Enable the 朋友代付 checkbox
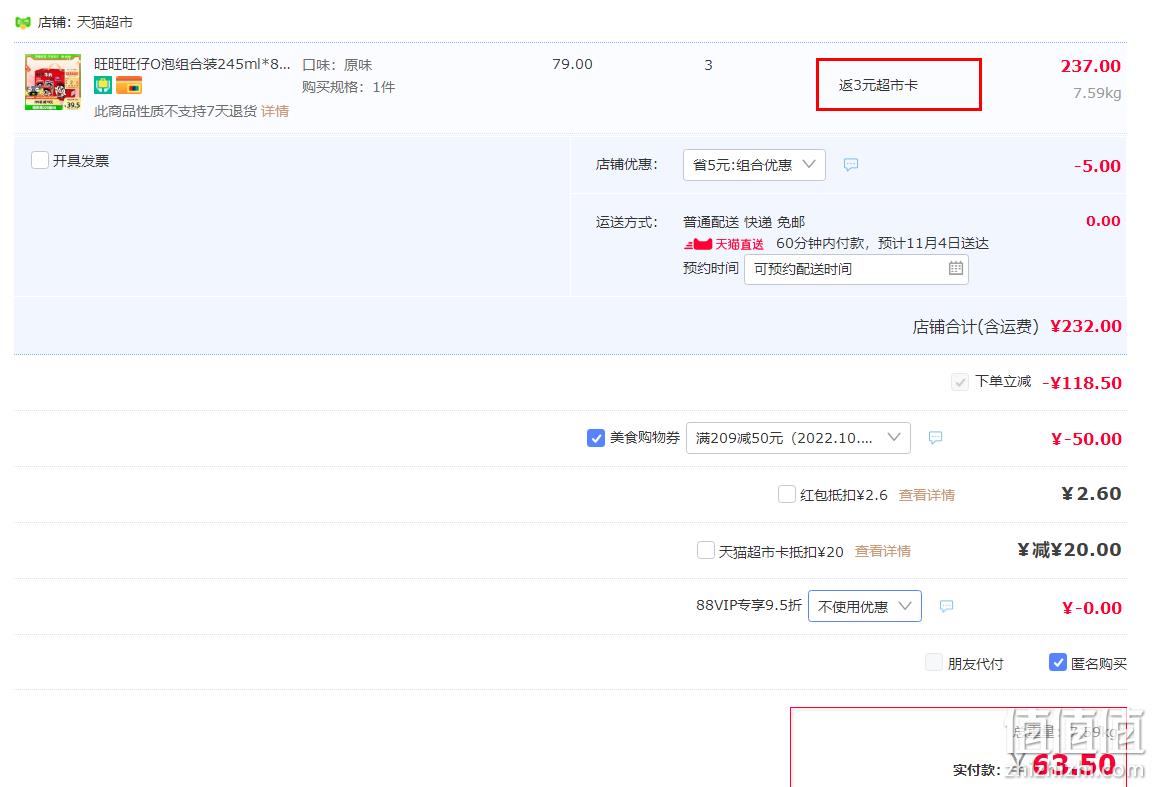 click(934, 663)
